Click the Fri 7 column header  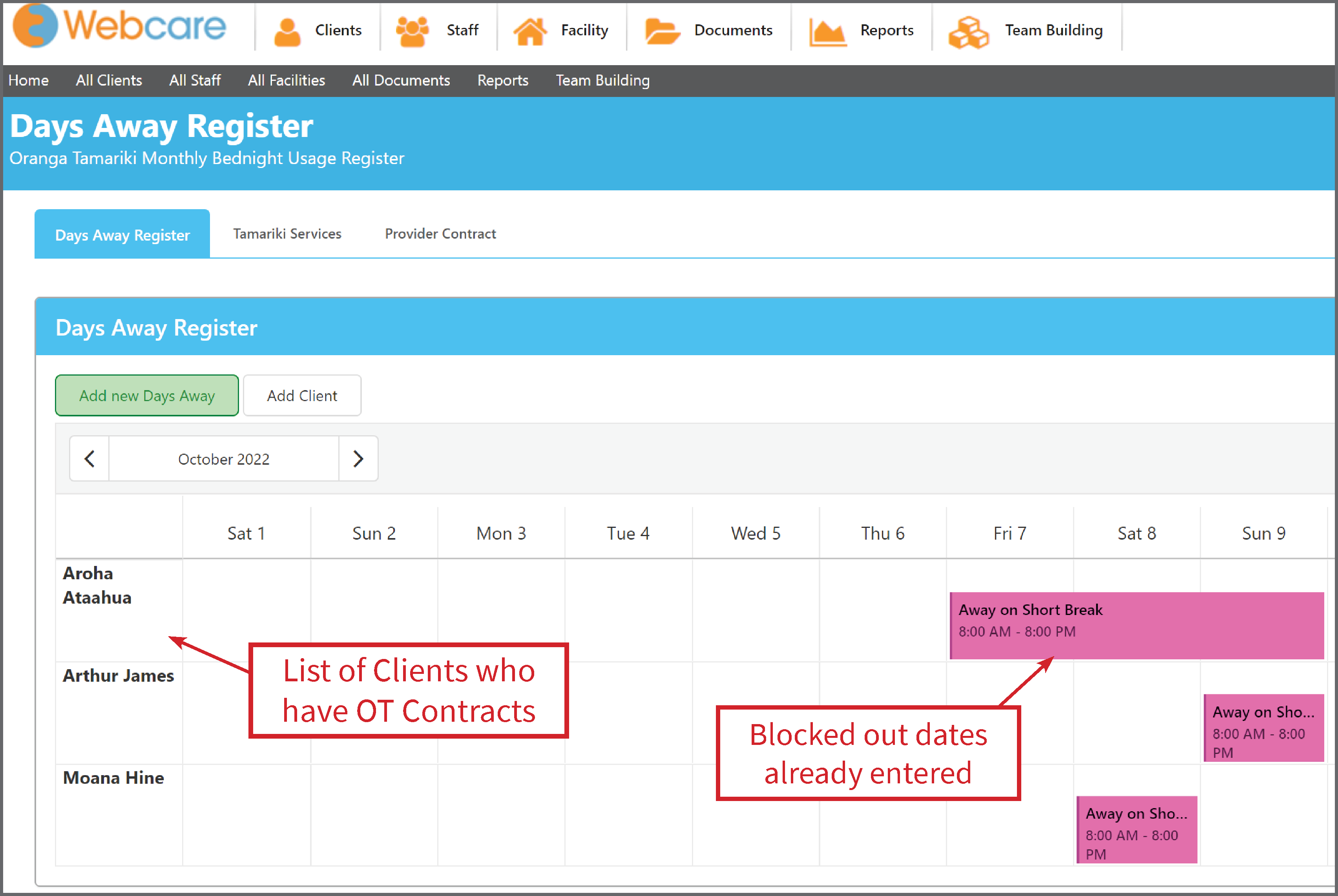tap(1009, 533)
